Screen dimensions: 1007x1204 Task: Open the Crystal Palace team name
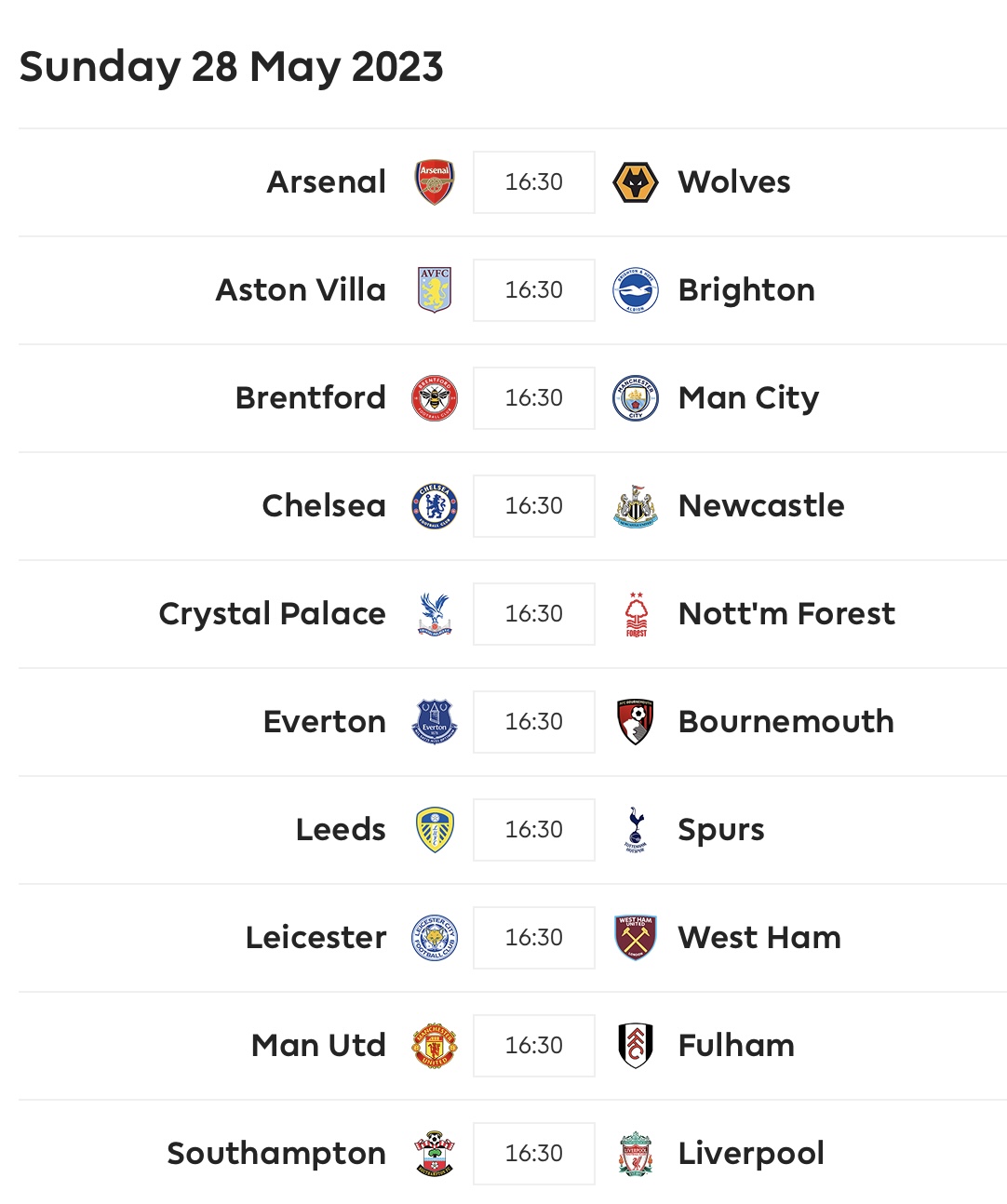(273, 614)
